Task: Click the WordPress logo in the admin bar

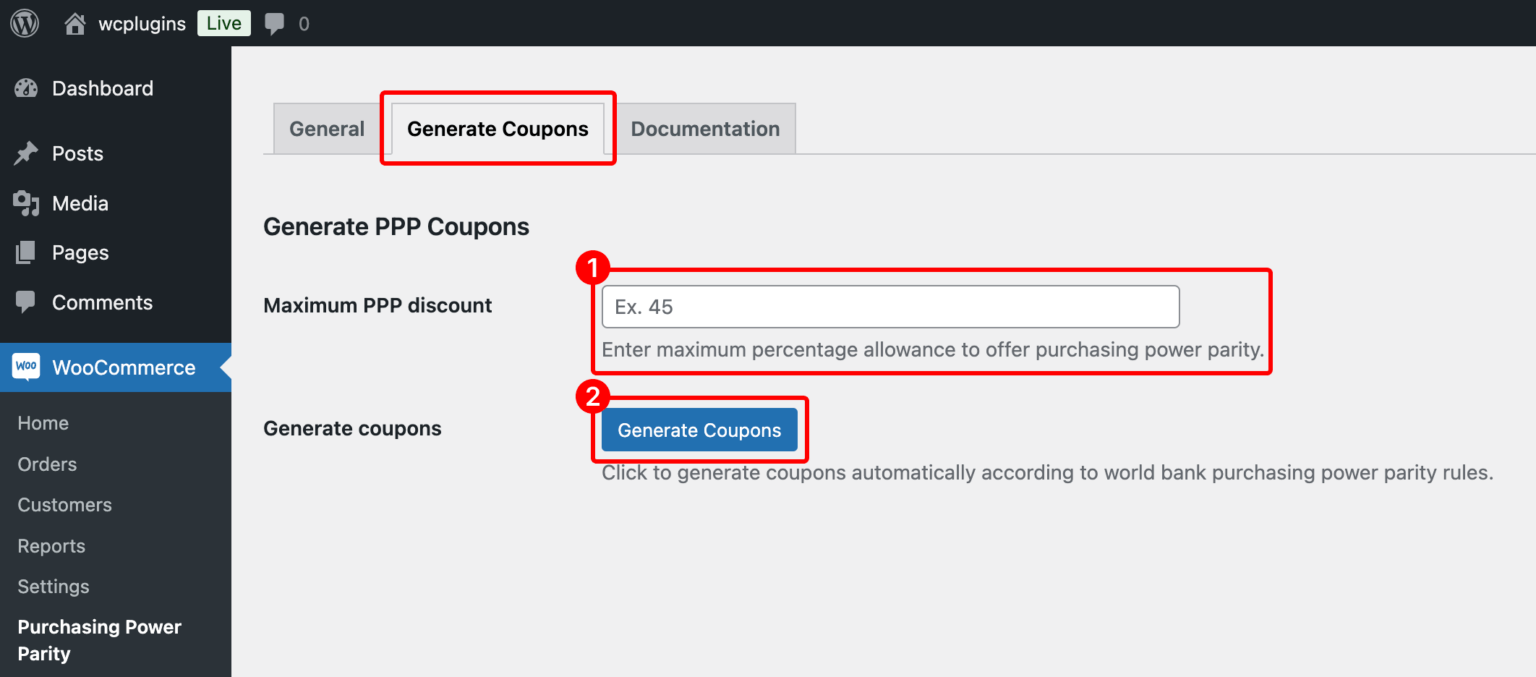Action: click(x=23, y=22)
